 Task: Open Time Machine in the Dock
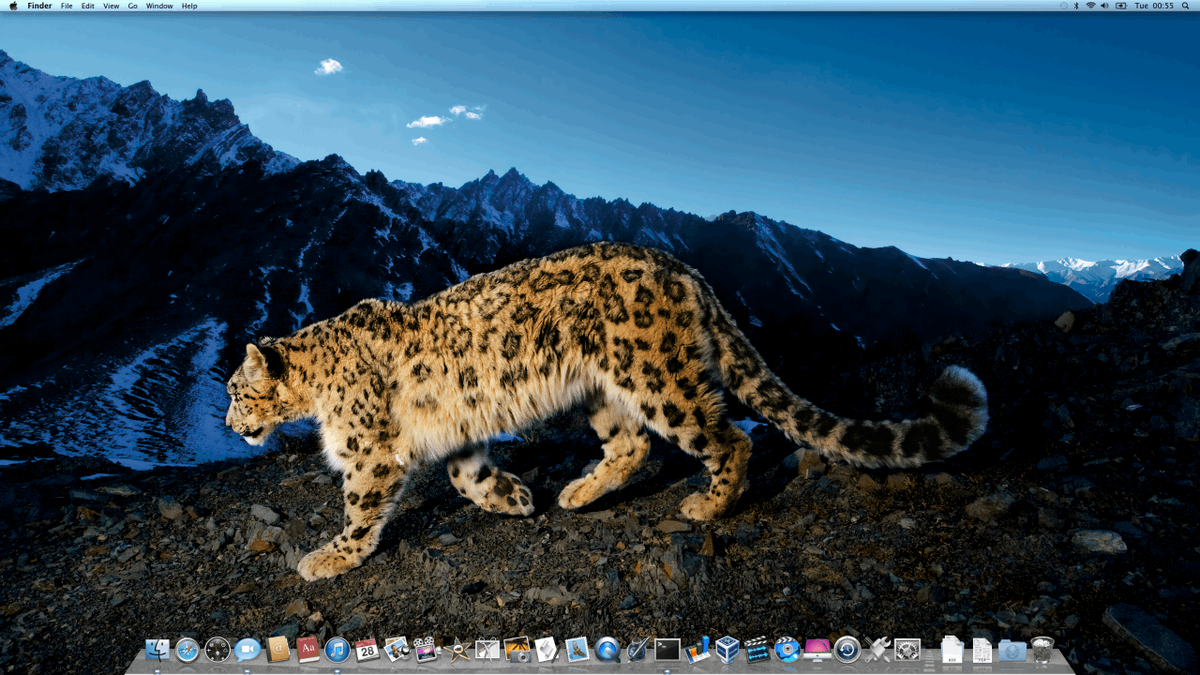coord(847,650)
